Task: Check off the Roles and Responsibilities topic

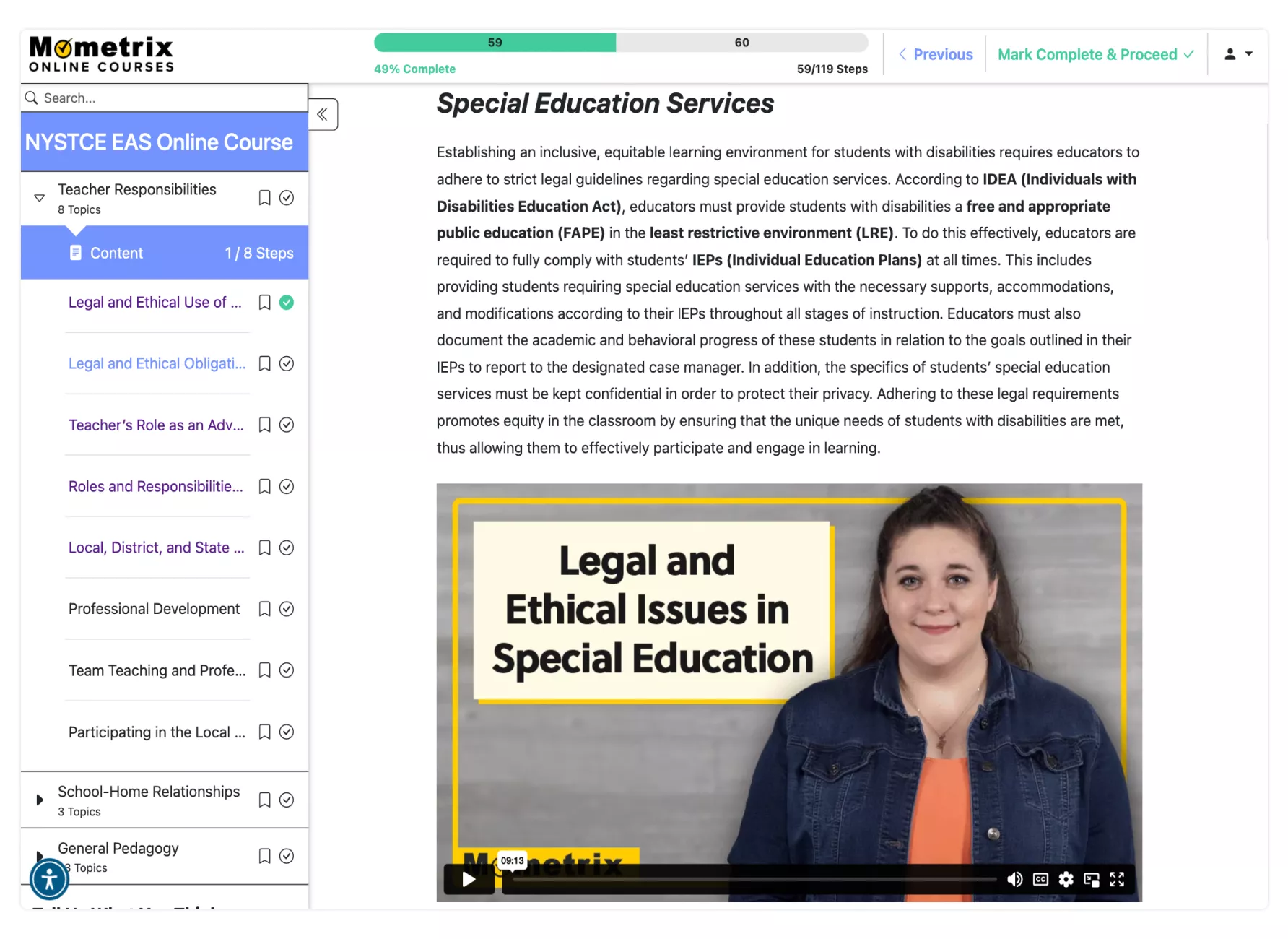Action: point(287,486)
